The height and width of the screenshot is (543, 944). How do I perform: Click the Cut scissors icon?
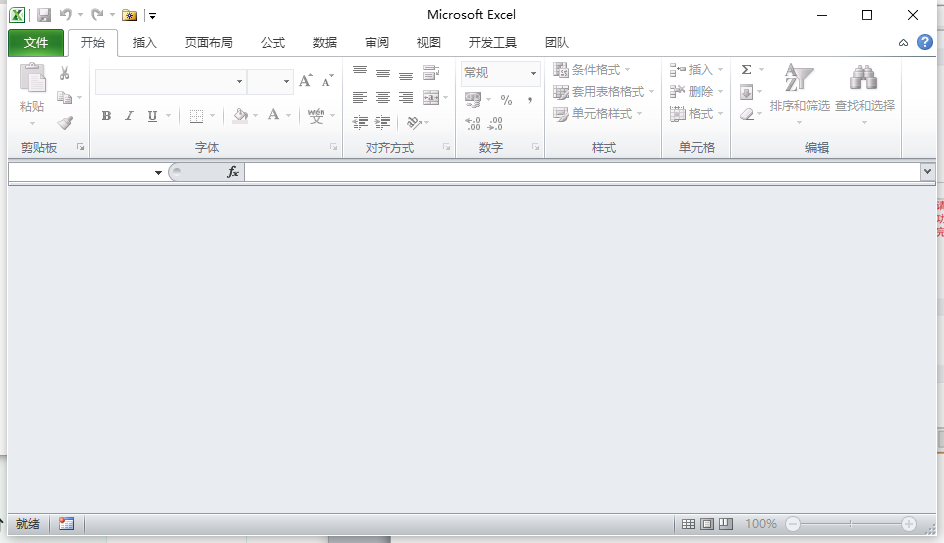pos(64,73)
